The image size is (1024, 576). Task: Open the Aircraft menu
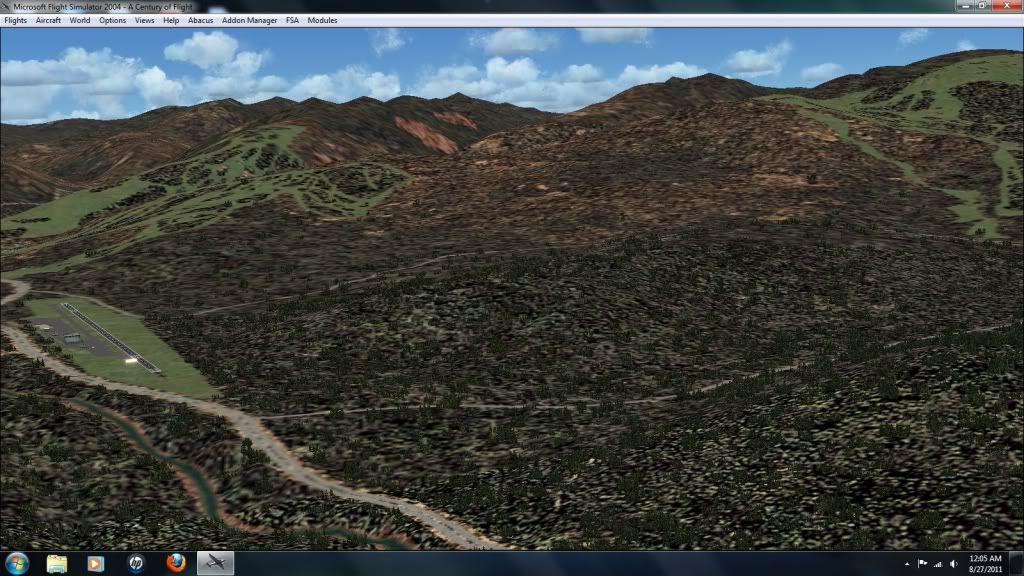point(48,20)
